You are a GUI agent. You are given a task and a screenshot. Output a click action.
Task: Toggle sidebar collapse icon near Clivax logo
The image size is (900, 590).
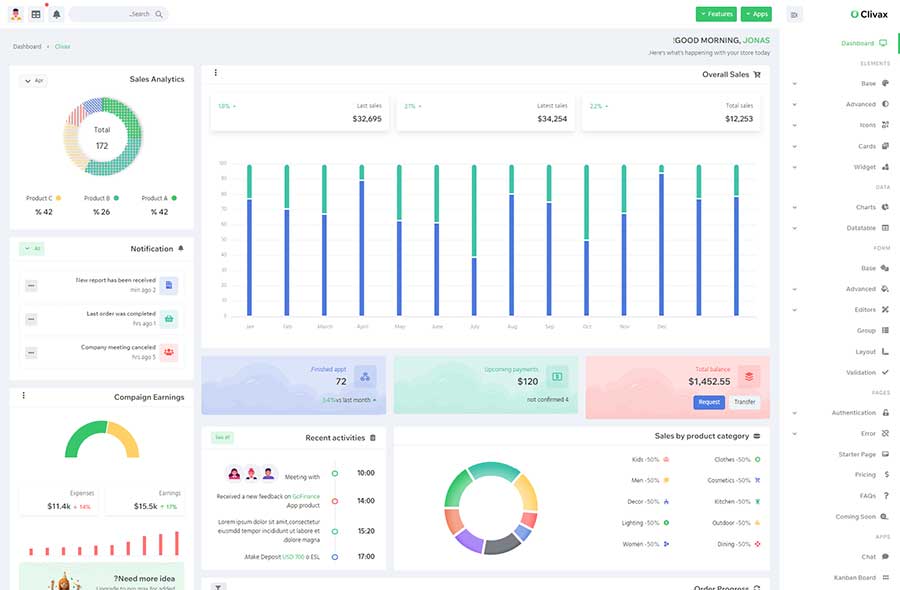(x=794, y=15)
